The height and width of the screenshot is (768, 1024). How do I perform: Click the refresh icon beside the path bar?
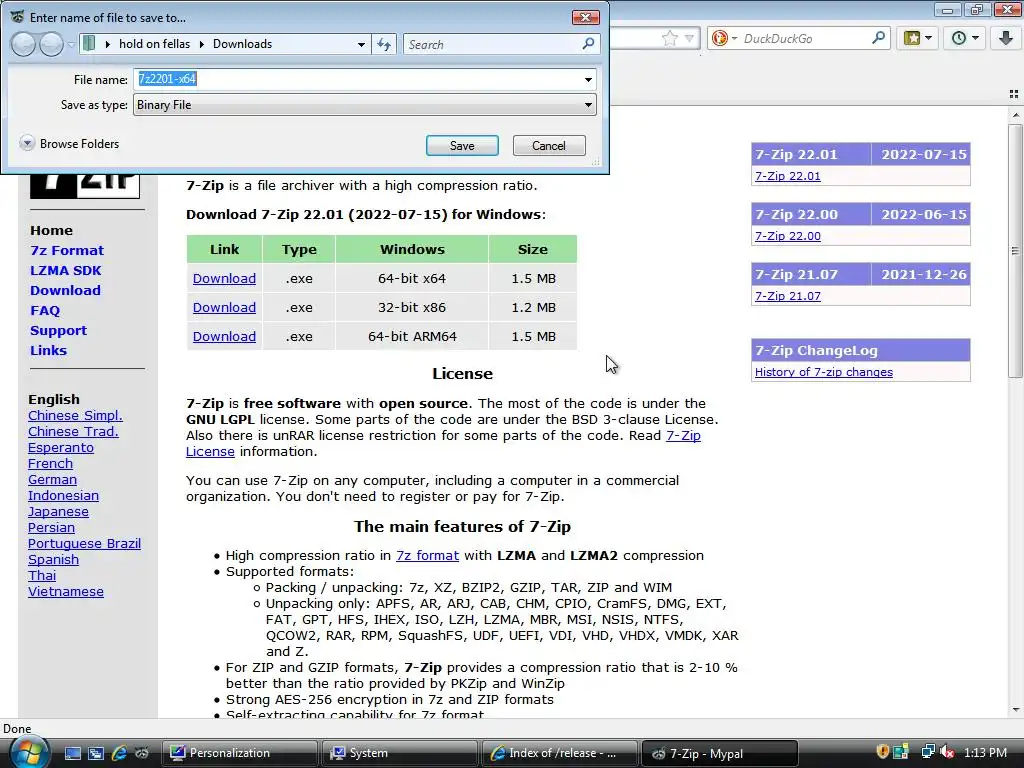(x=384, y=44)
